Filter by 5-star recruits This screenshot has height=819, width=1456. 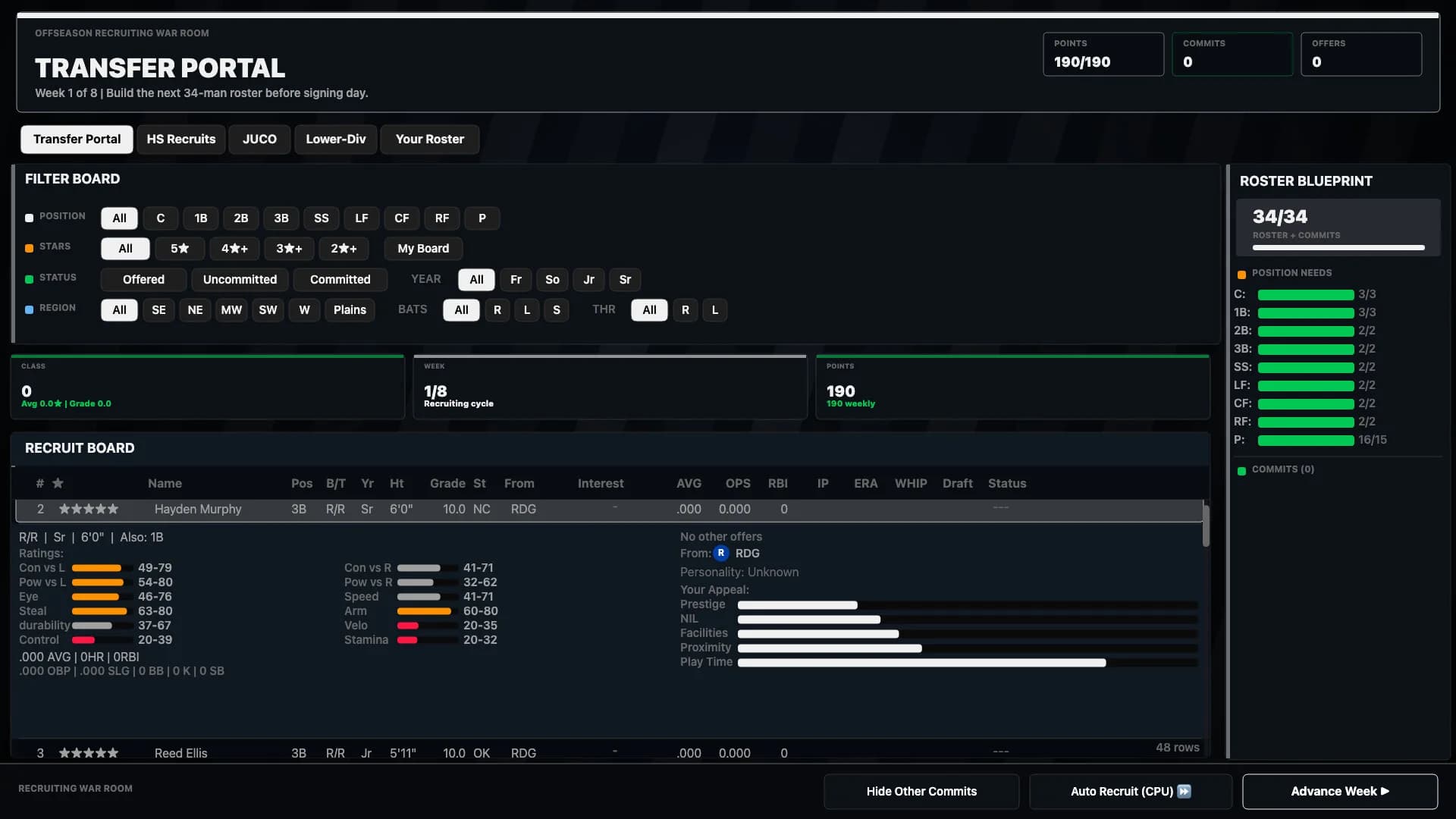pos(180,249)
